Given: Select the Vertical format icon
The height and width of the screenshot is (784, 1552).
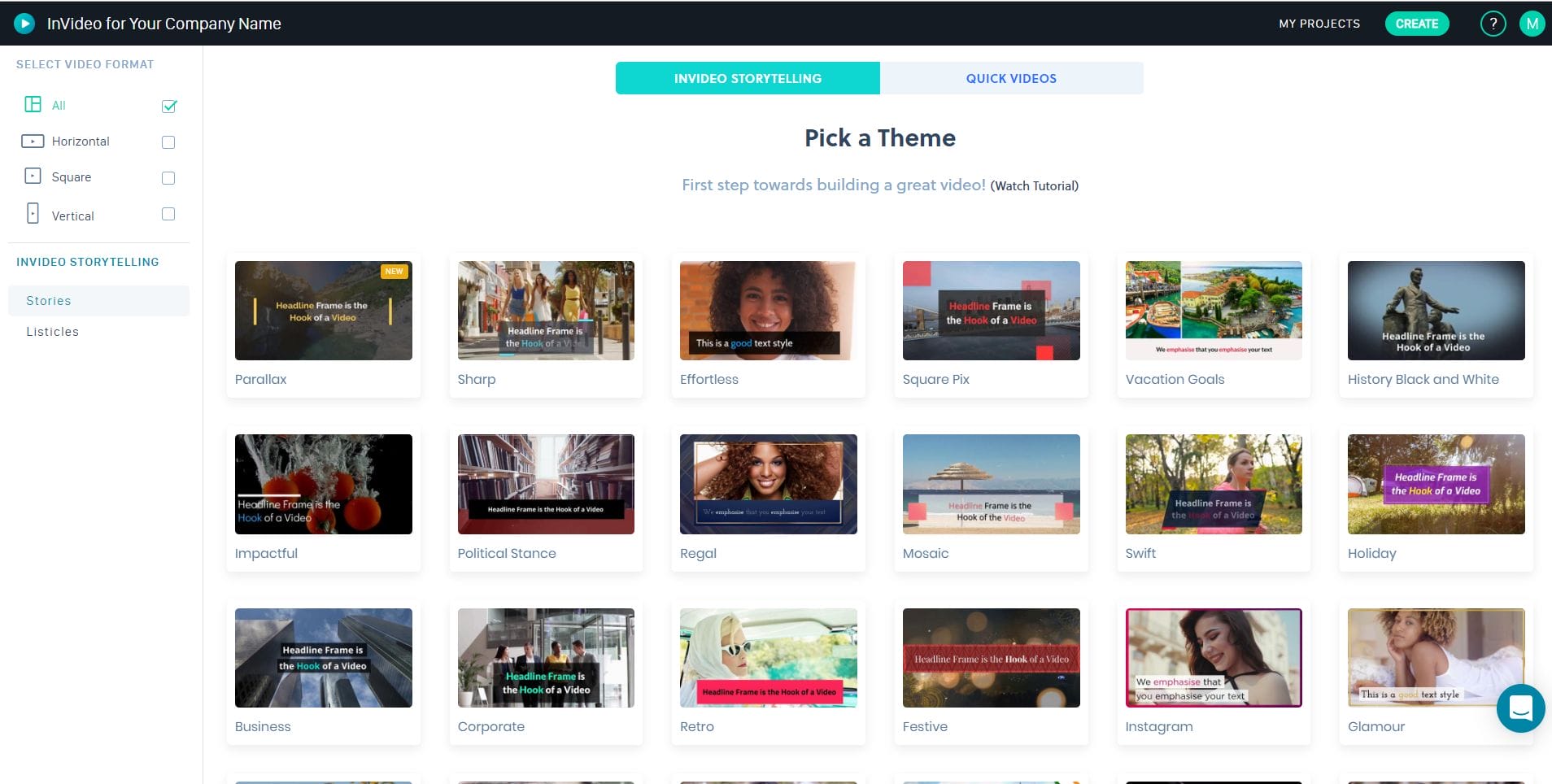Looking at the screenshot, I should click(x=32, y=212).
